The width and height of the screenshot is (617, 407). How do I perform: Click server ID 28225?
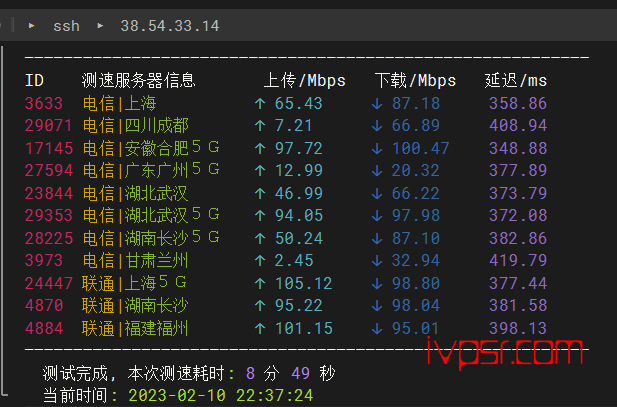[49, 238]
